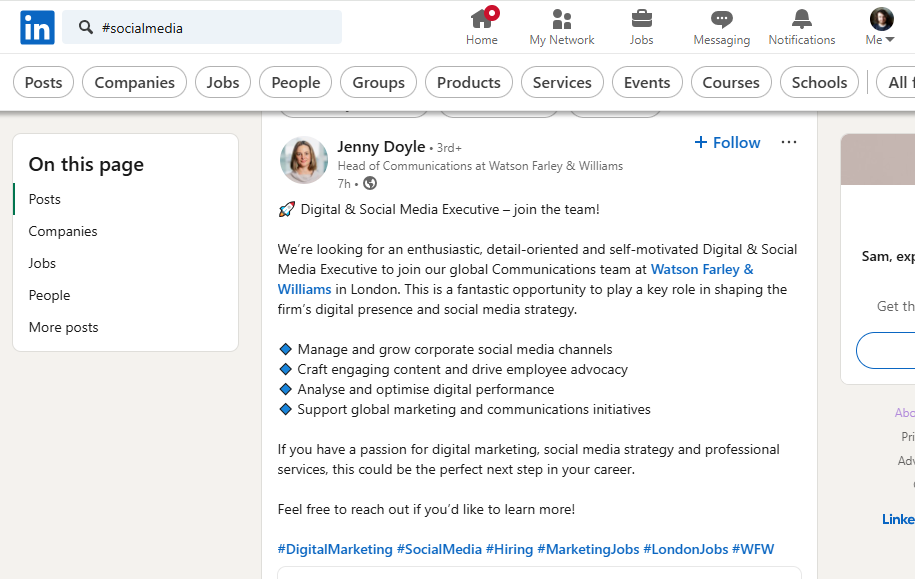
Task: Click the 'On this page' heading
Action: [x=86, y=165]
